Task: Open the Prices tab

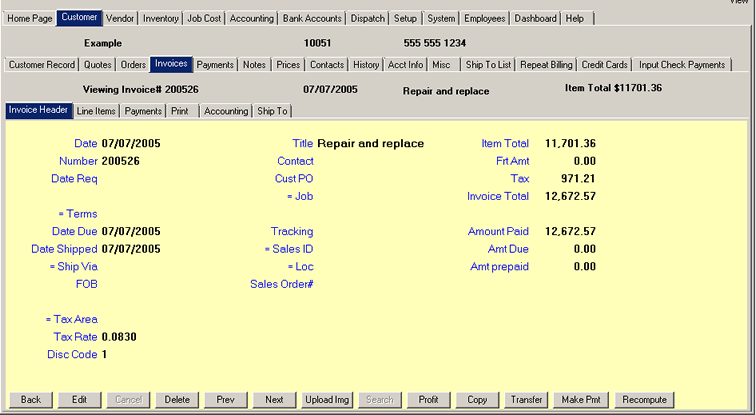Action: [x=288, y=65]
